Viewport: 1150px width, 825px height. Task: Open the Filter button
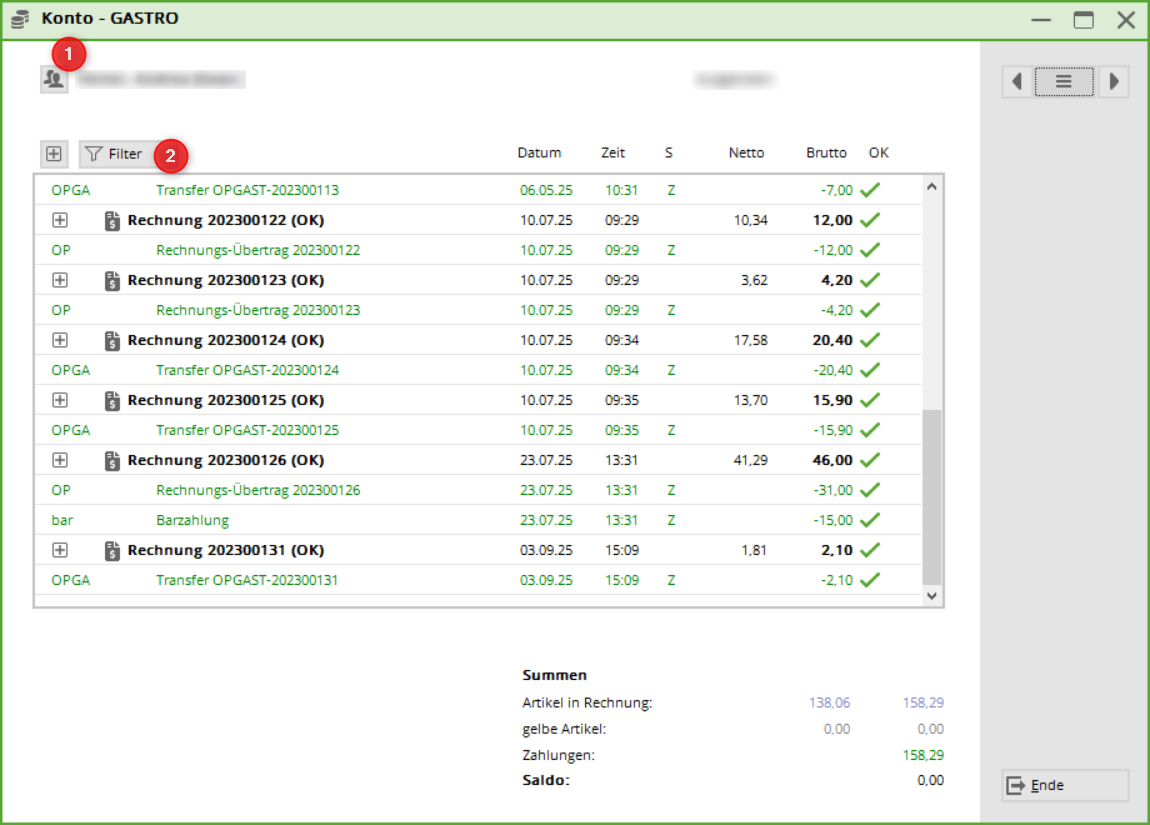[x=115, y=154]
